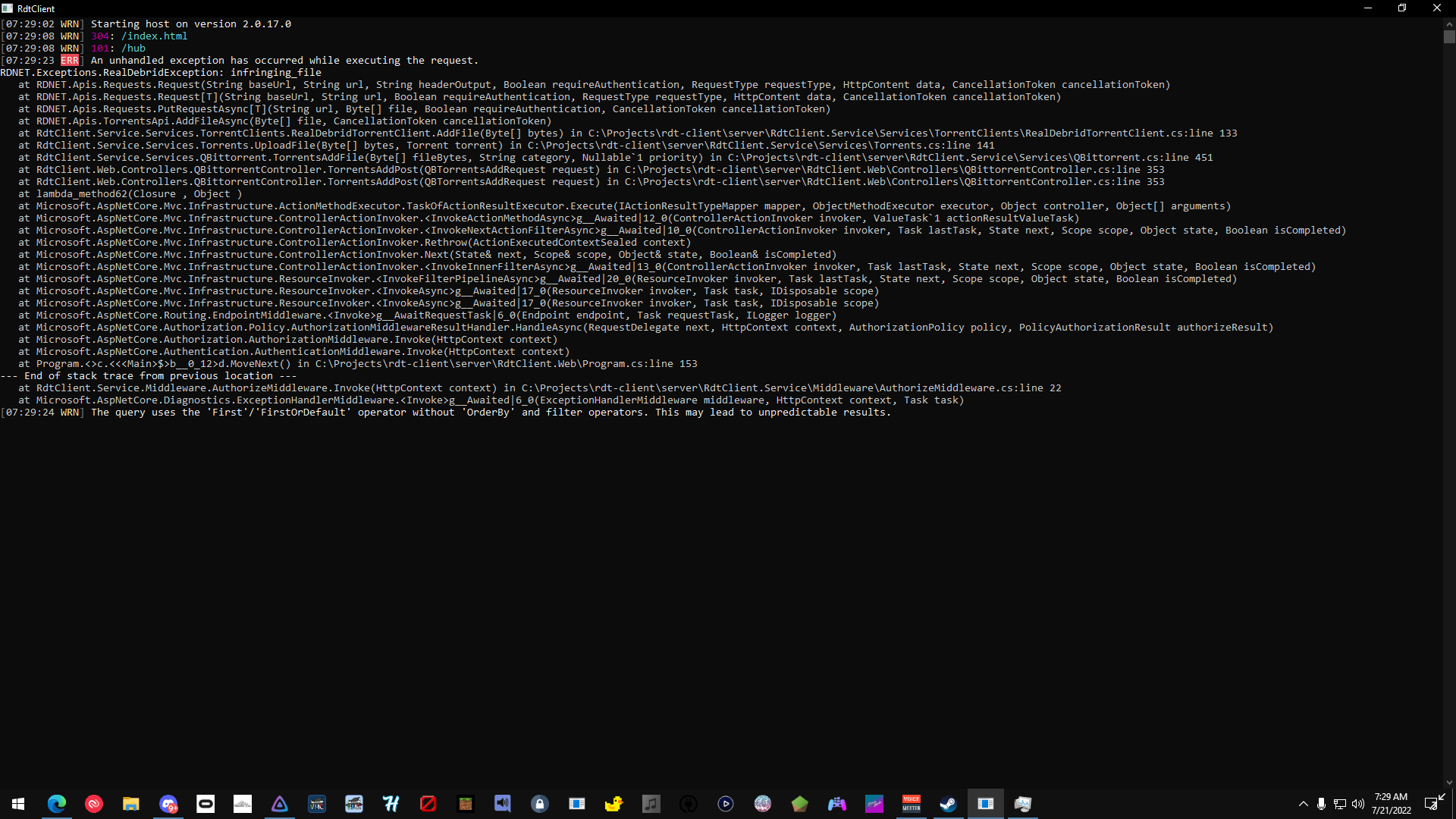
Task: Launch Discord from the taskbar
Action: click(x=168, y=804)
